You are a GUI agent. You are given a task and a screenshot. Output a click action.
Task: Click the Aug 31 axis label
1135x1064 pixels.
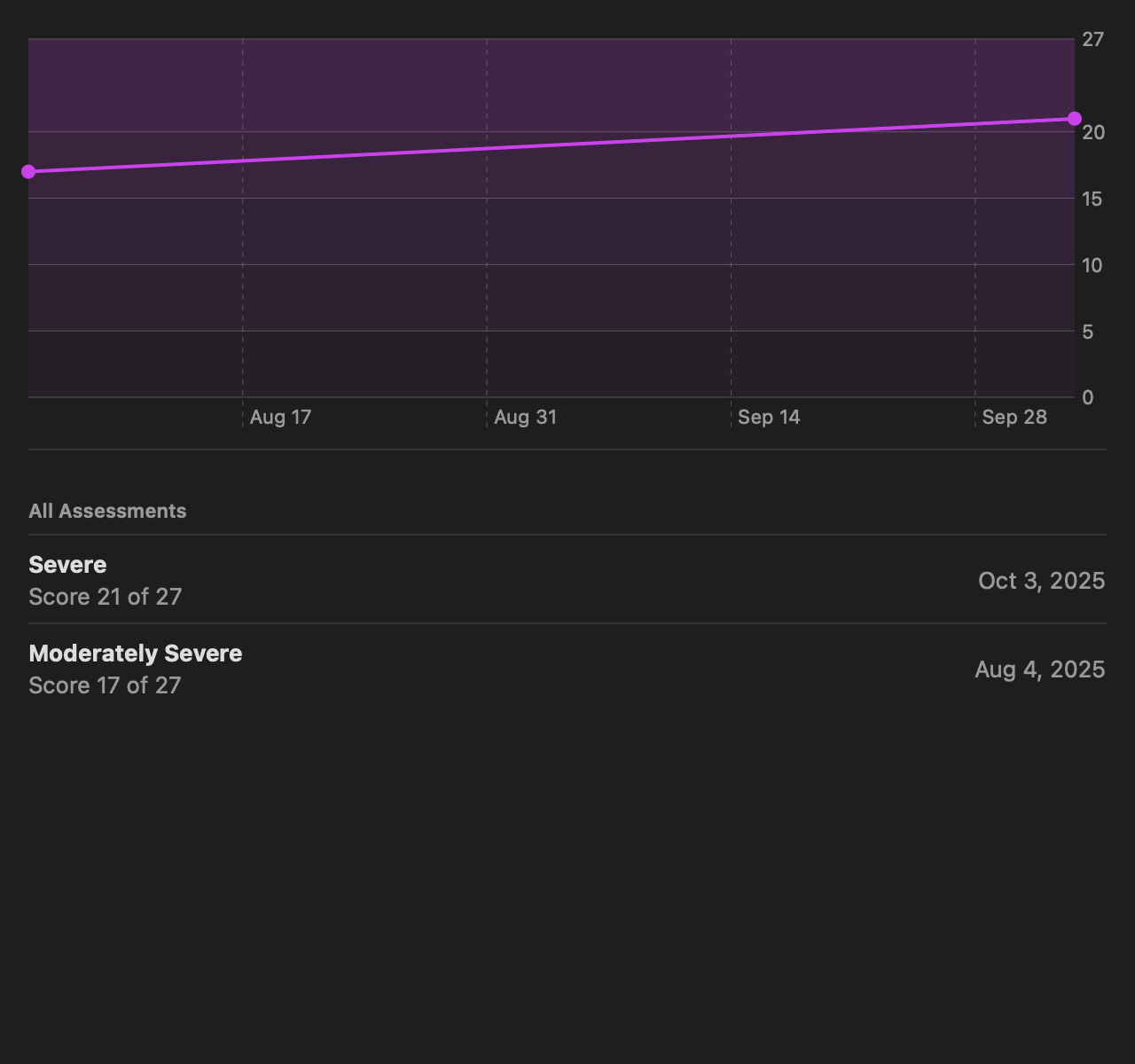coord(525,418)
